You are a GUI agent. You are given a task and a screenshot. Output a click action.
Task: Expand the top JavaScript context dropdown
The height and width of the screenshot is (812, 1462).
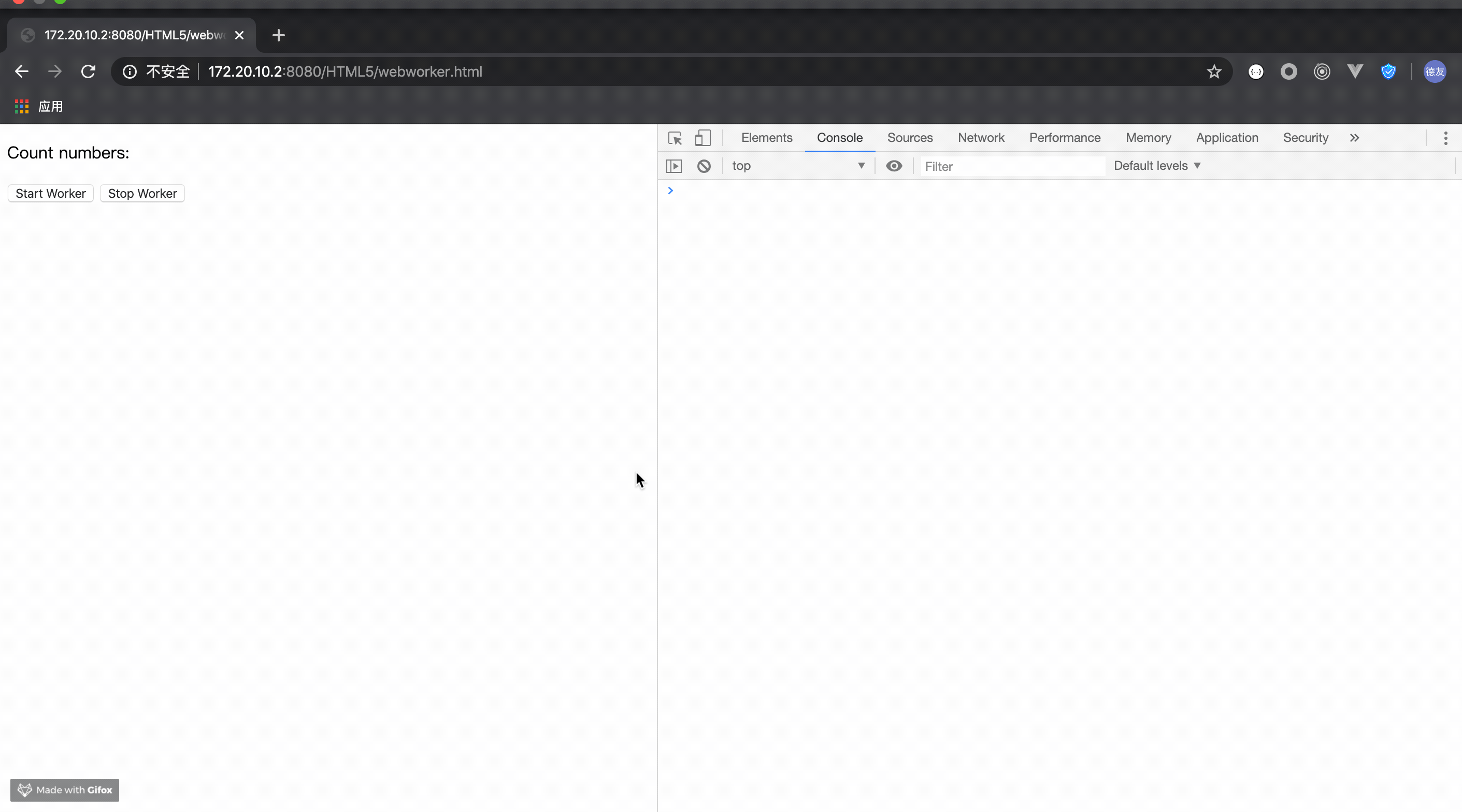pos(798,166)
